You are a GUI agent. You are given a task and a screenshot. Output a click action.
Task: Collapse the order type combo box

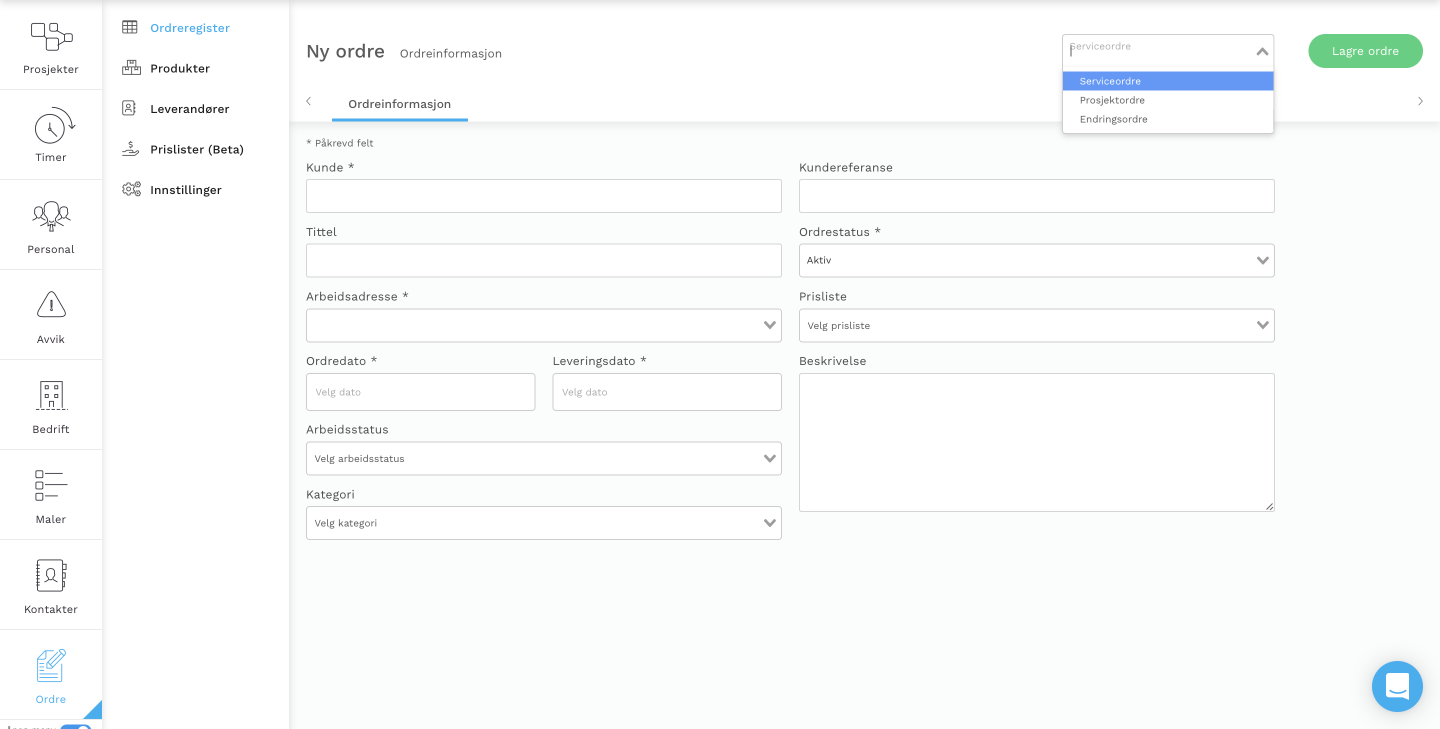1262,51
